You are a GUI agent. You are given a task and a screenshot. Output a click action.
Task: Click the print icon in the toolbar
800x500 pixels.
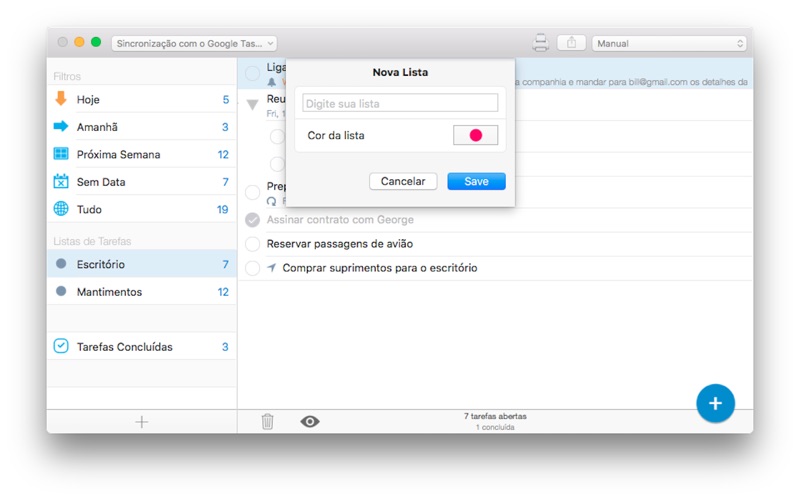point(541,43)
